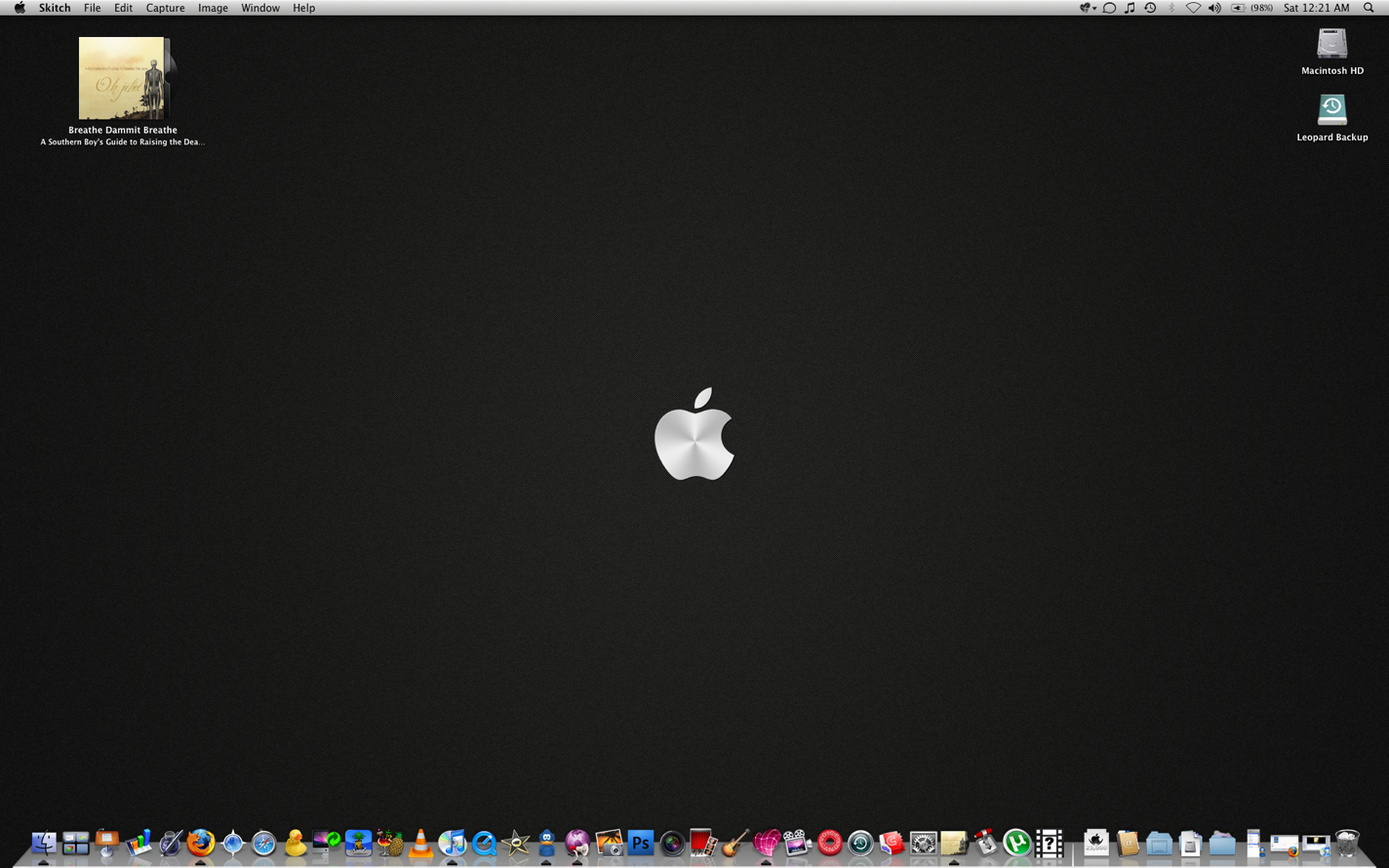This screenshot has width=1389, height=868.
Task: Open the Apple menu
Action: (20, 8)
